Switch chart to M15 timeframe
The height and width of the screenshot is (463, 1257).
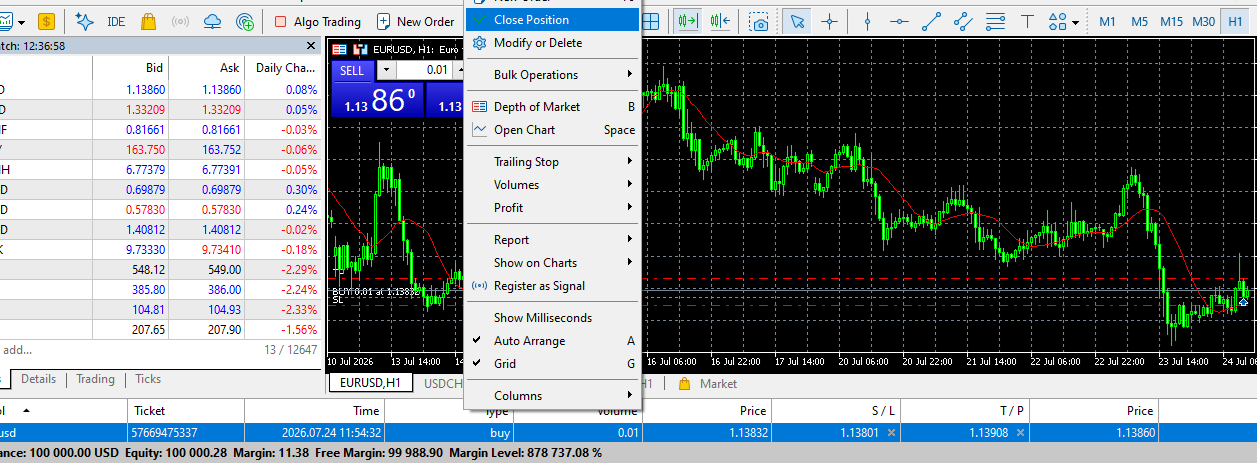pos(1172,21)
